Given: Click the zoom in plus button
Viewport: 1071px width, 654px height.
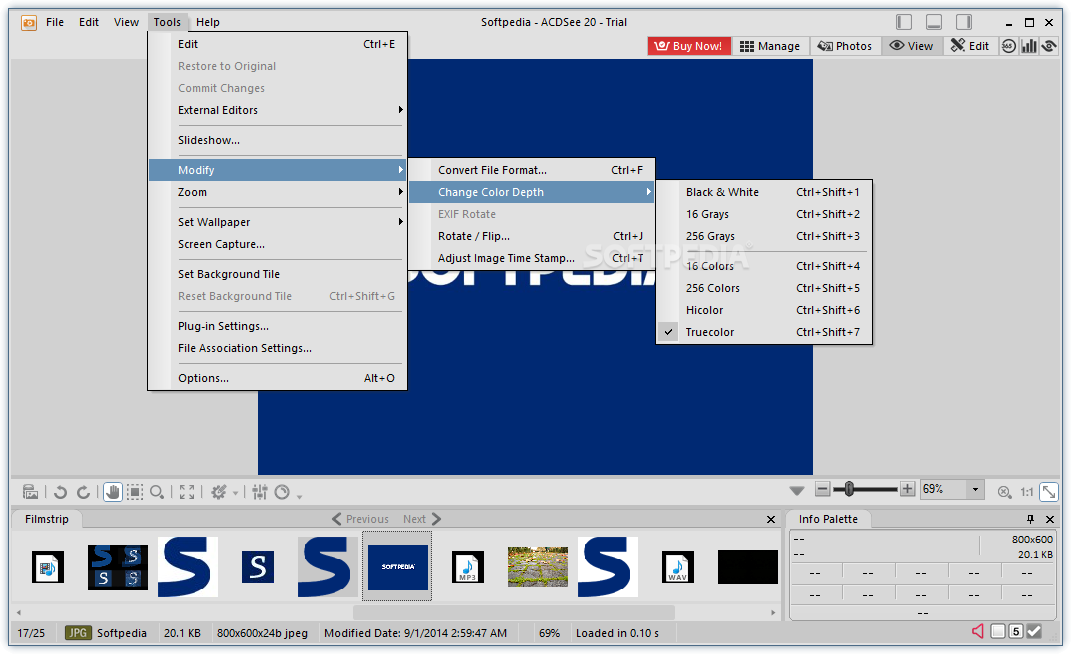Looking at the screenshot, I should click(x=908, y=489).
